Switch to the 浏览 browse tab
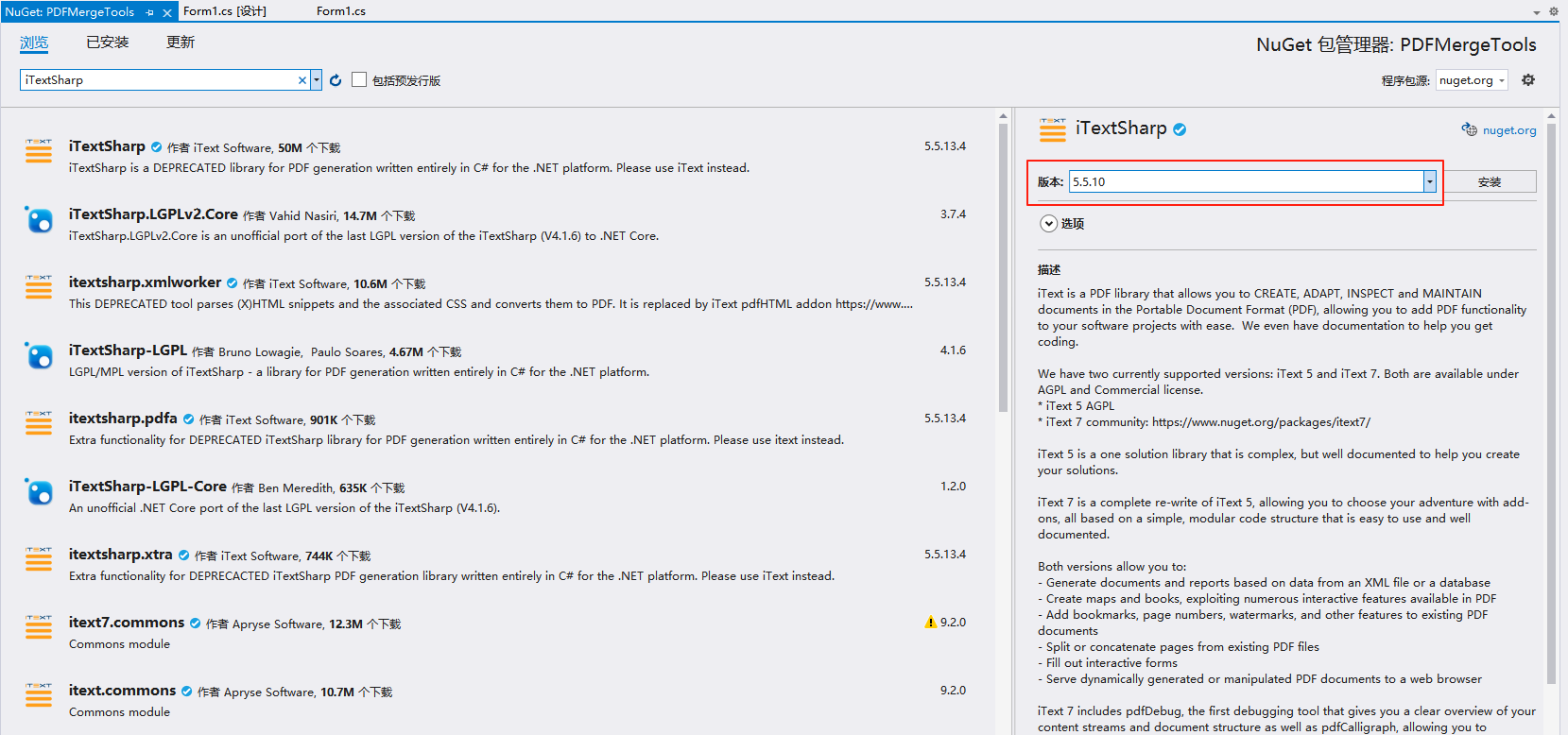The width and height of the screenshot is (1568, 735). pos(34,43)
